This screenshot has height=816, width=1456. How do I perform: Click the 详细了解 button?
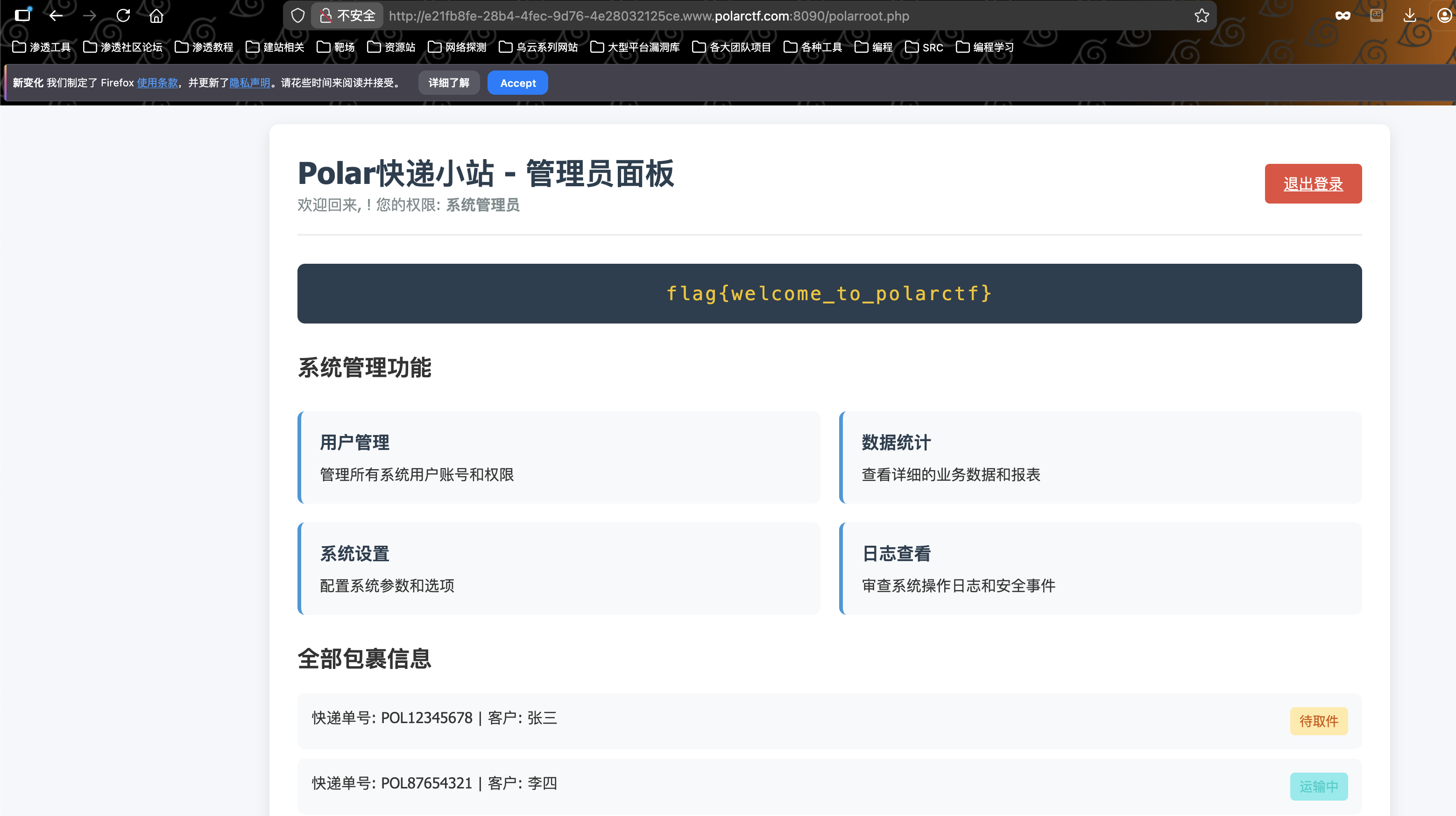click(x=448, y=83)
